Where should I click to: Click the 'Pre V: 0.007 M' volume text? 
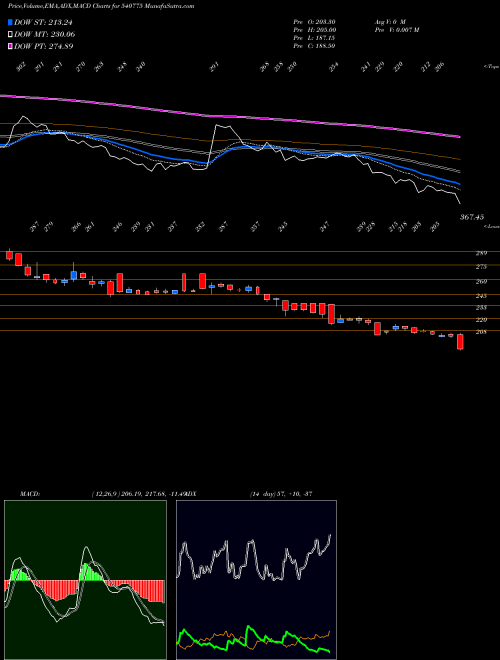[396, 30]
